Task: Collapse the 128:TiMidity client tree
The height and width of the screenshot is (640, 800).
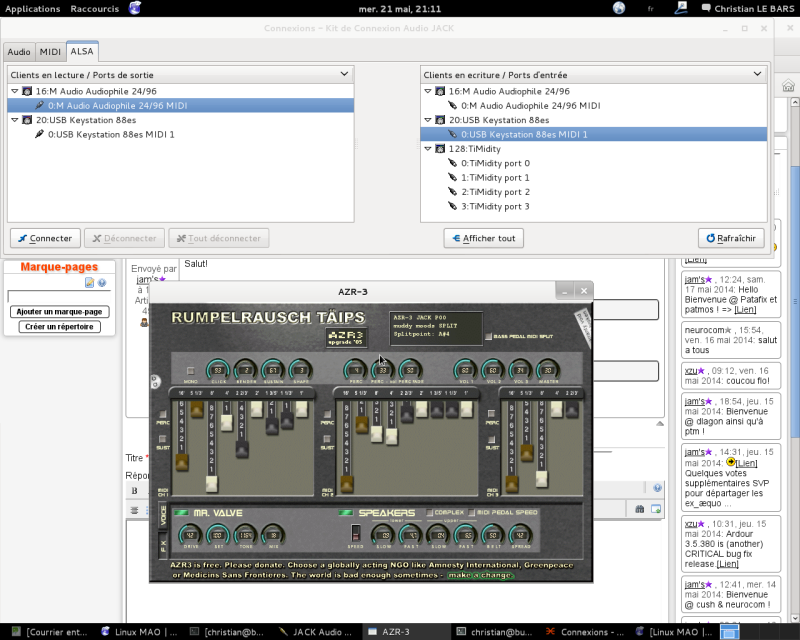Action: pyautogui.click(x=430, y=148)
